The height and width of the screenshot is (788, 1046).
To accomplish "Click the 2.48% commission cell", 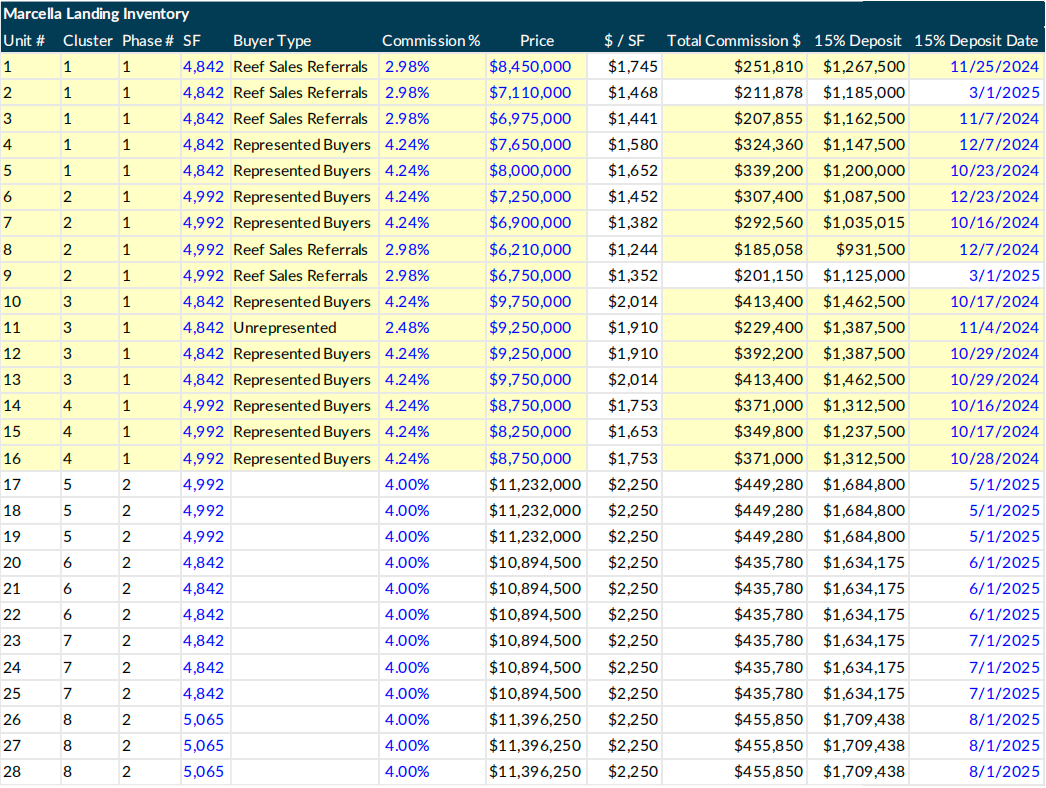I will pos(406,327).
